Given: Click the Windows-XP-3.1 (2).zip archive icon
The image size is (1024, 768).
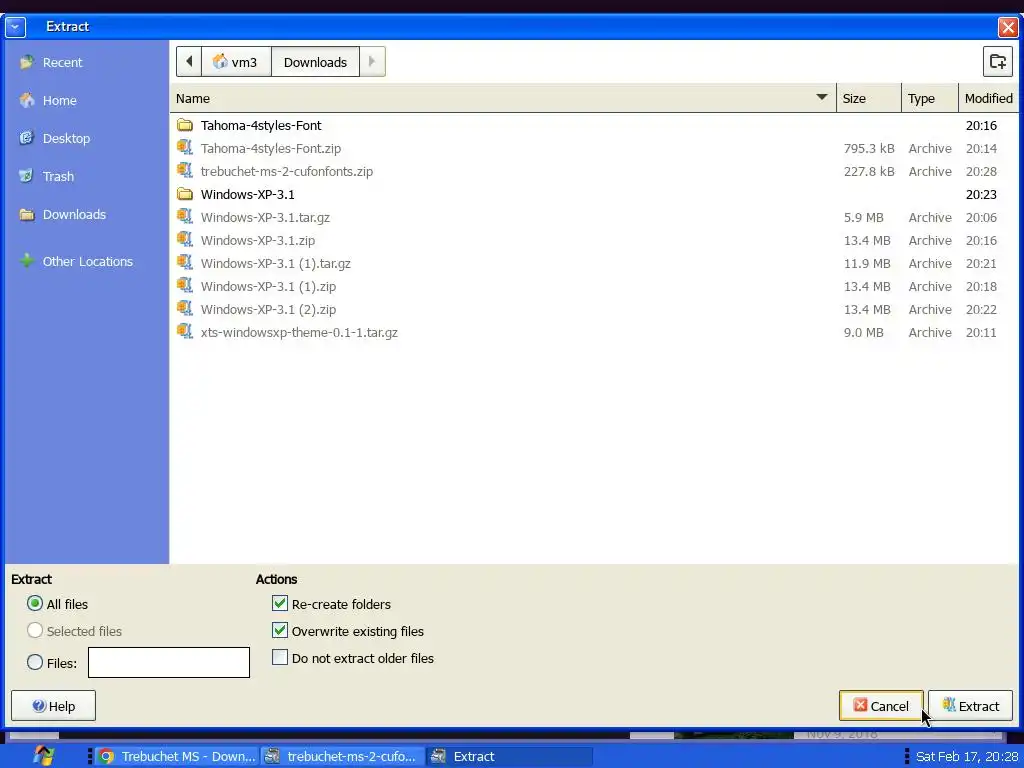Looking at the screenshot, I should tap(185, 309).
